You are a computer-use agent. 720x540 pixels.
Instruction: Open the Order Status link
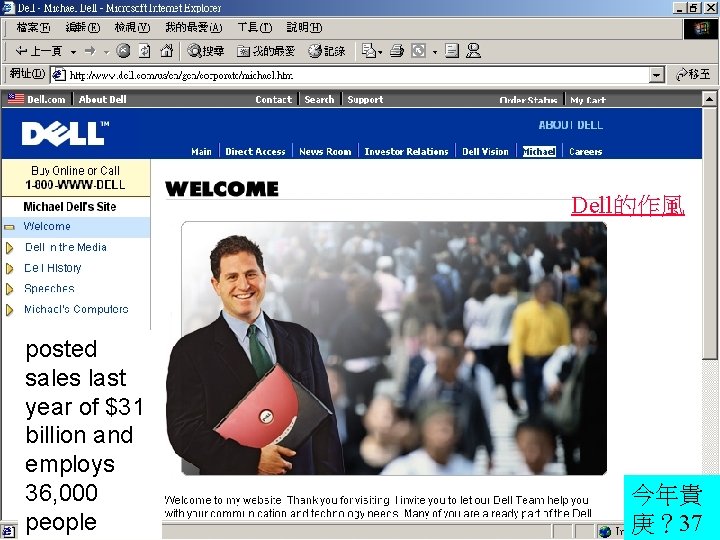[x=529, y=100]
